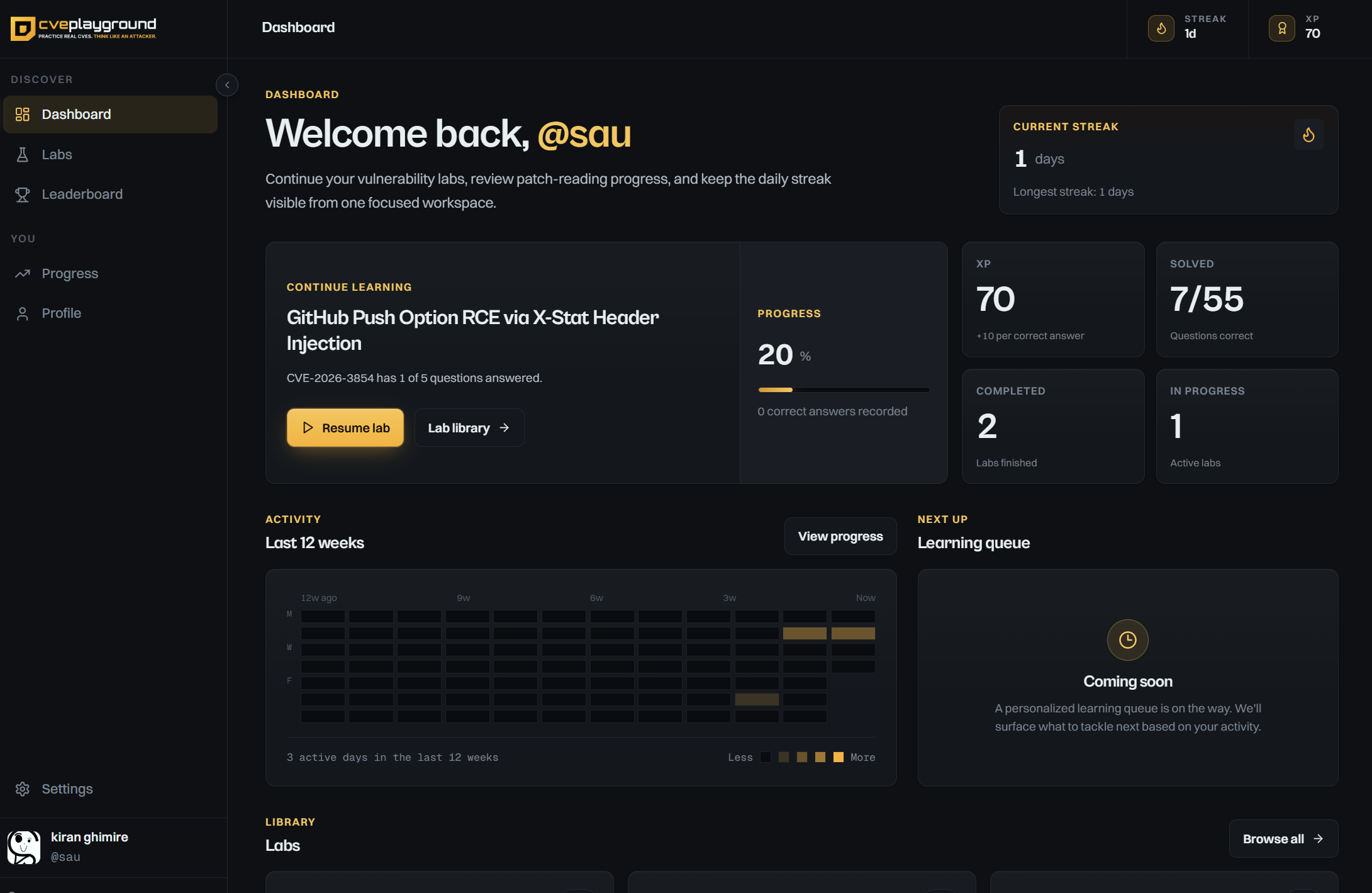Click the header XP 70 indicator

click(x=1296, y=28)
